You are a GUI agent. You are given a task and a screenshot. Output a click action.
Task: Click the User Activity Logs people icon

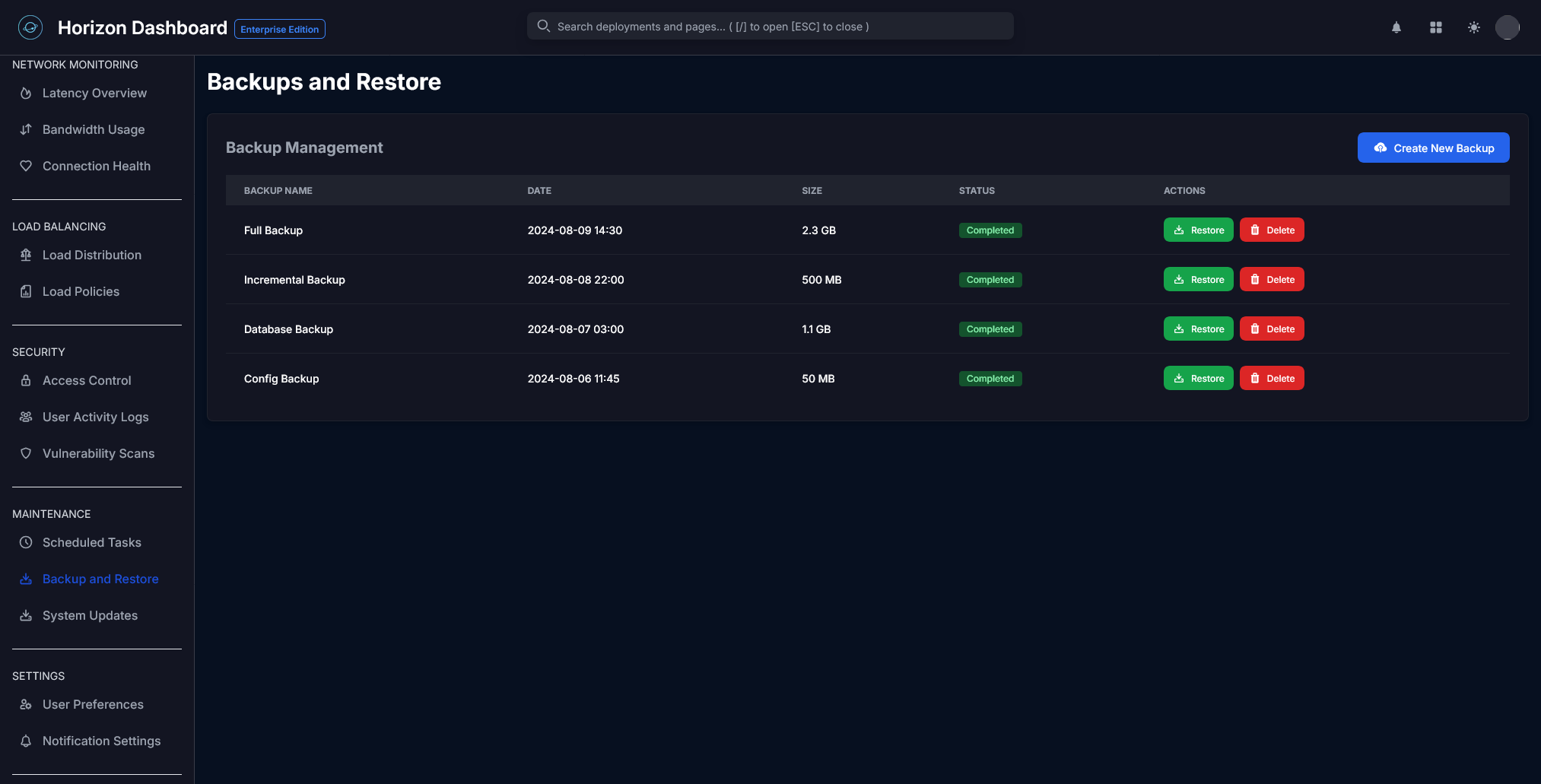[x=26, y=417]
